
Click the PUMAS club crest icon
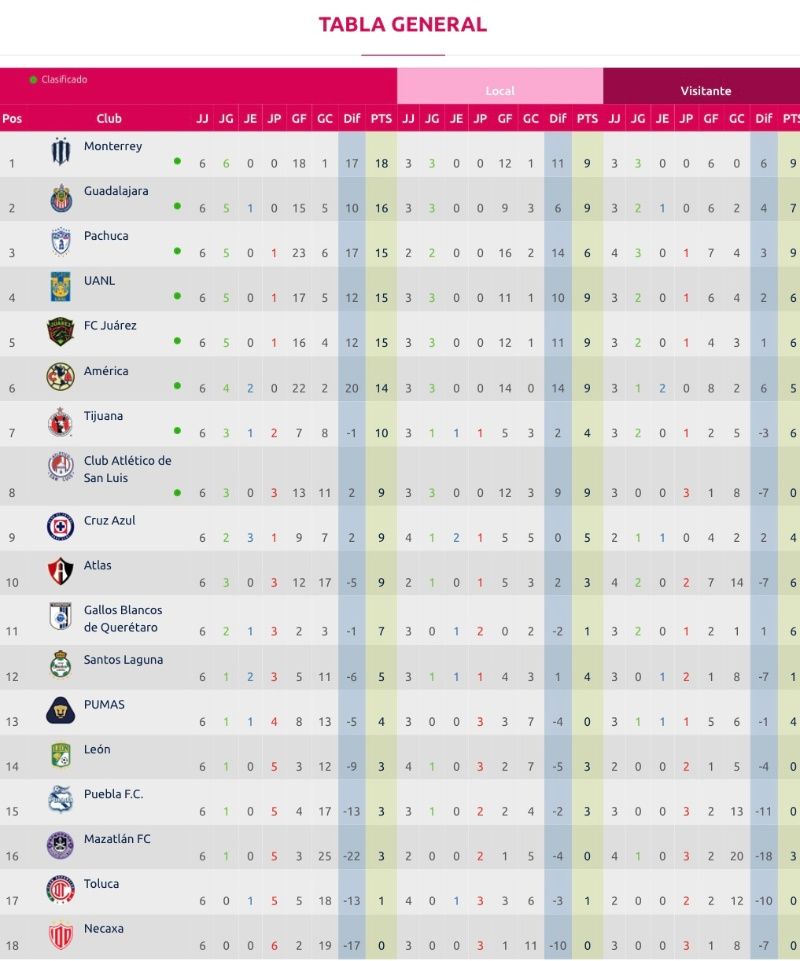tap(61, 710)
